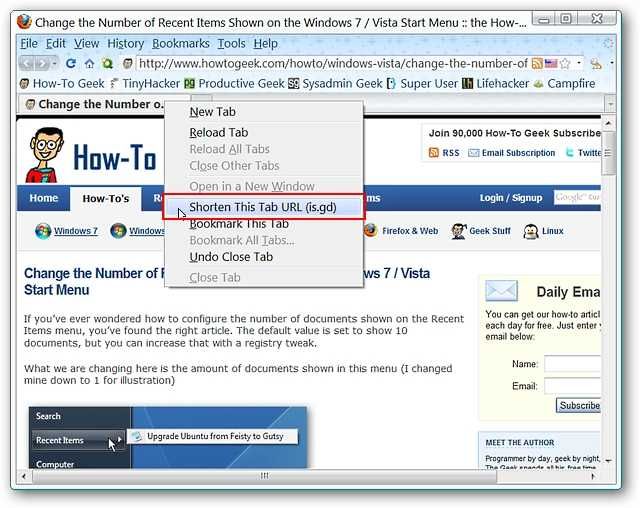The width and height of the screenshot is (640, 508).
Task: Click the add-on icon right of the address bar
Action: pyautogui.click(x=596, y=64)
